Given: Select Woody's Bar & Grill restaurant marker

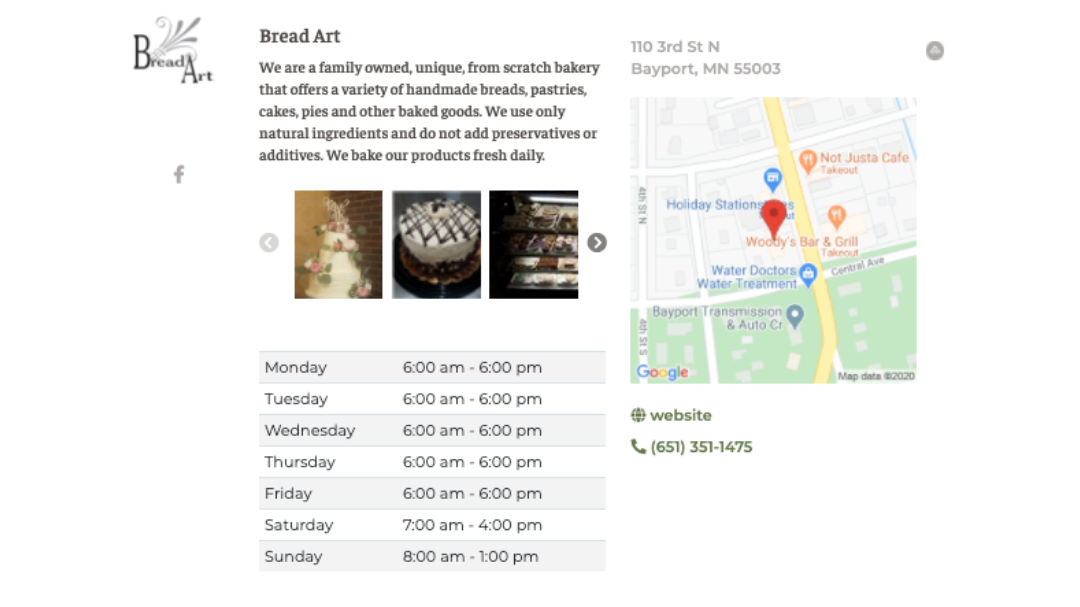Looking at the screenshot, I should [836, 218].
